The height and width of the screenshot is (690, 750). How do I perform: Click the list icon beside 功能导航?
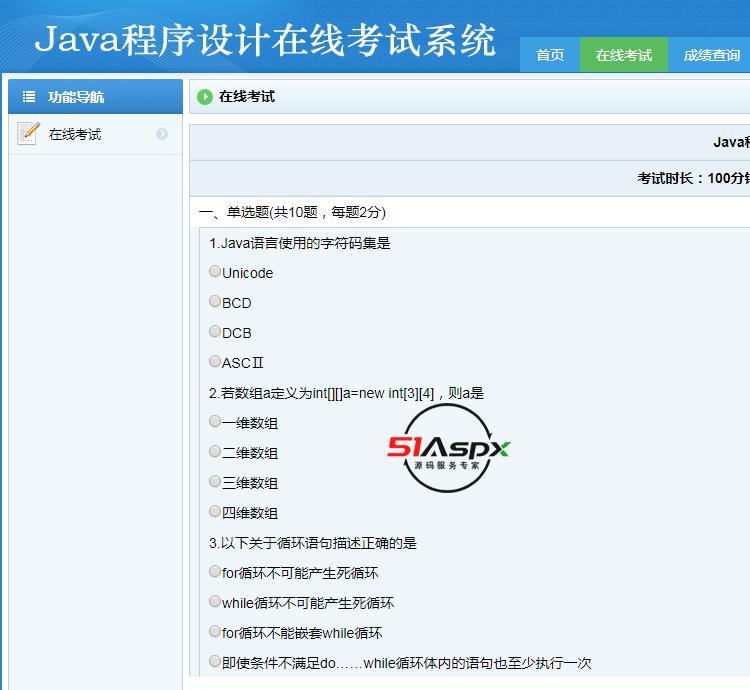coord(29,97)
